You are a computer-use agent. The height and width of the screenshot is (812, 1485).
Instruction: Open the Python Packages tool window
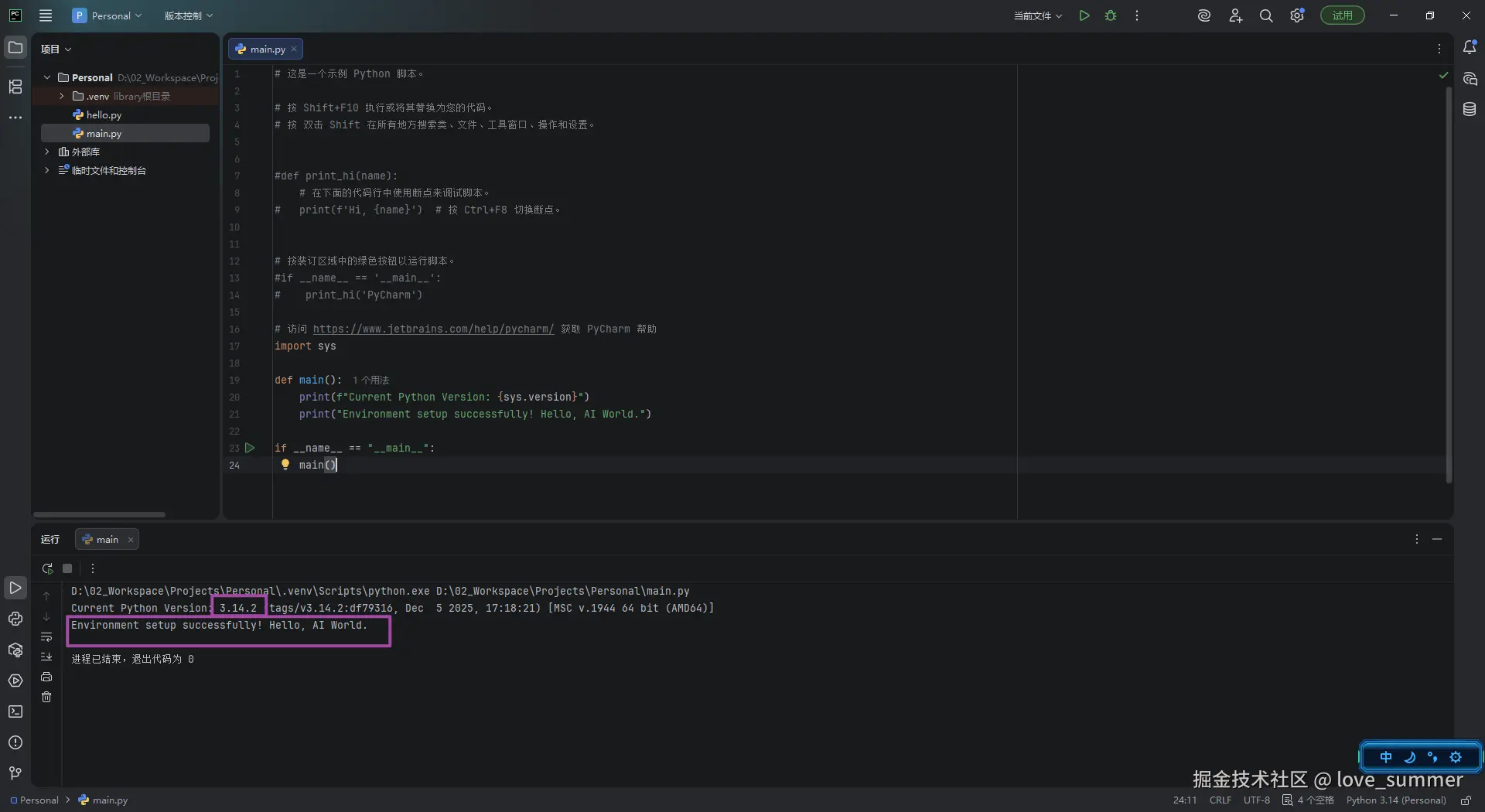(x=15, y=650)
